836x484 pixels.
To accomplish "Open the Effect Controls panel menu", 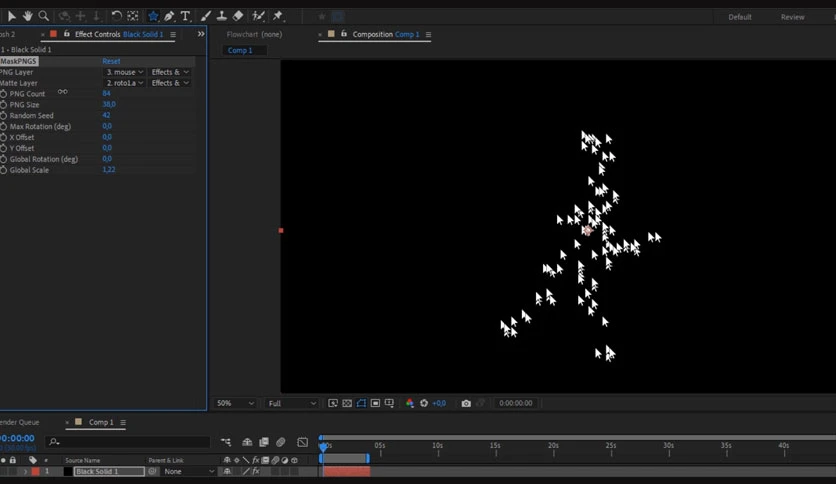I will coord(173,35).
